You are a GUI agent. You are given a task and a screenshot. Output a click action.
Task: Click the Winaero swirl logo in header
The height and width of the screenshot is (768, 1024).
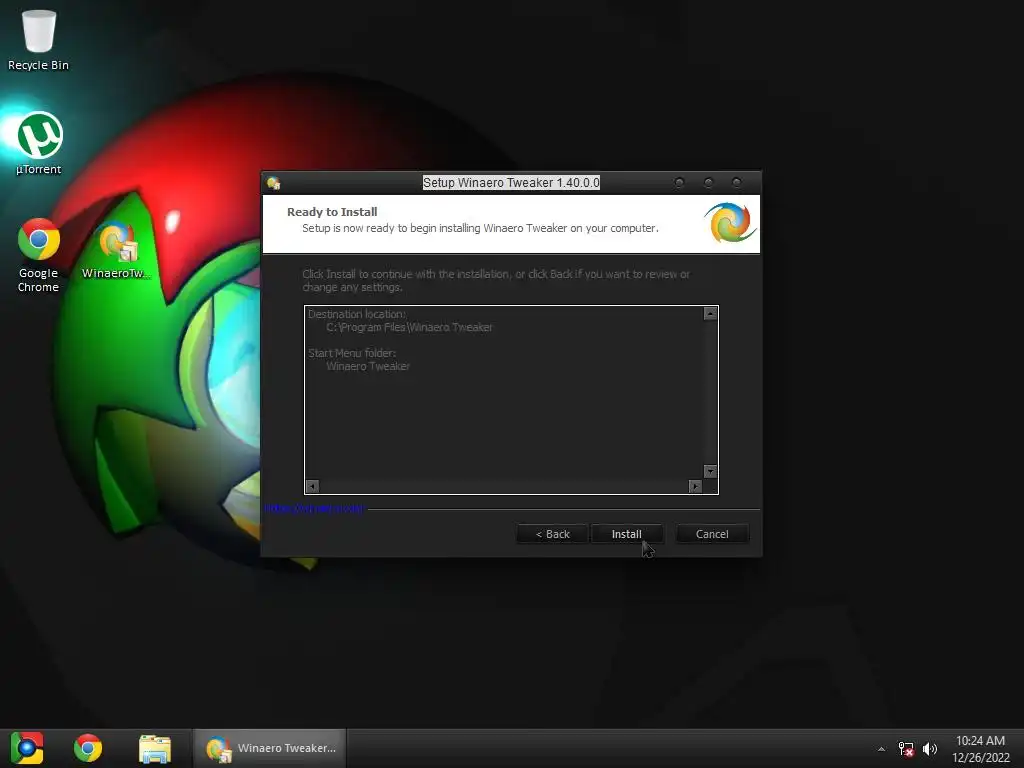pos(730,223)
